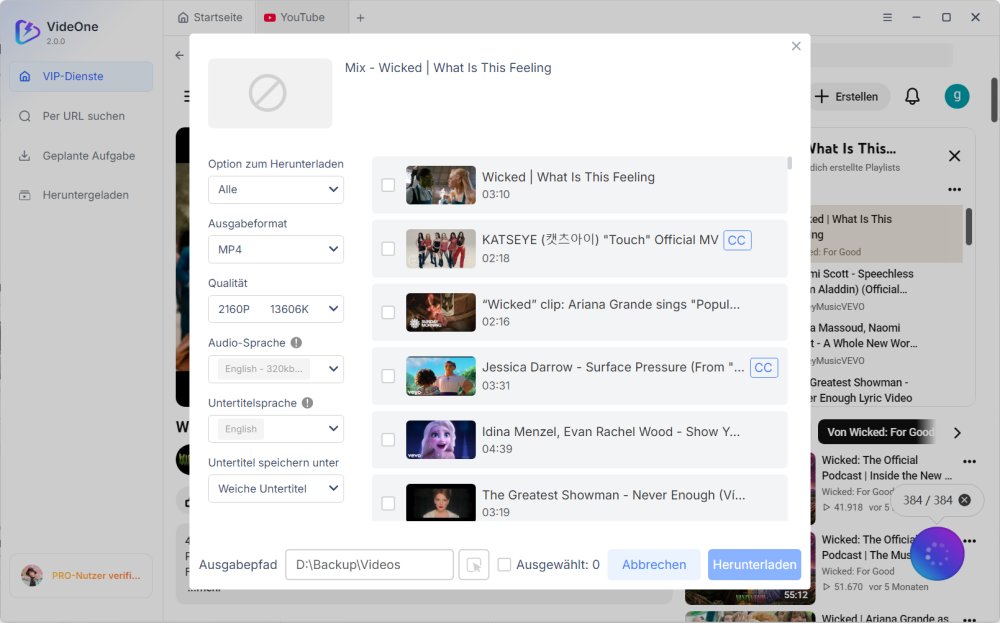Click the Geplante Aufgabe download icon
This screenshot has height=623, width=1000.
(25, 156)
